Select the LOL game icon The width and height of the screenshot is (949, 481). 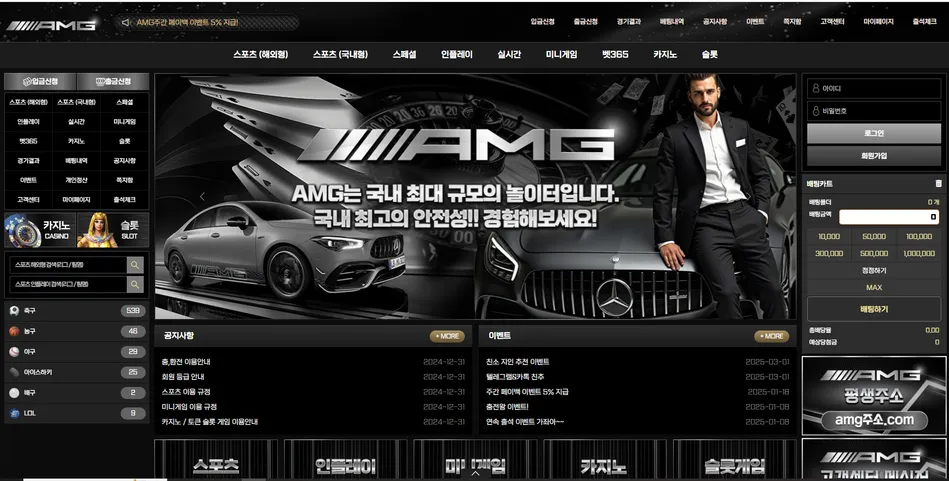[15, 413]
